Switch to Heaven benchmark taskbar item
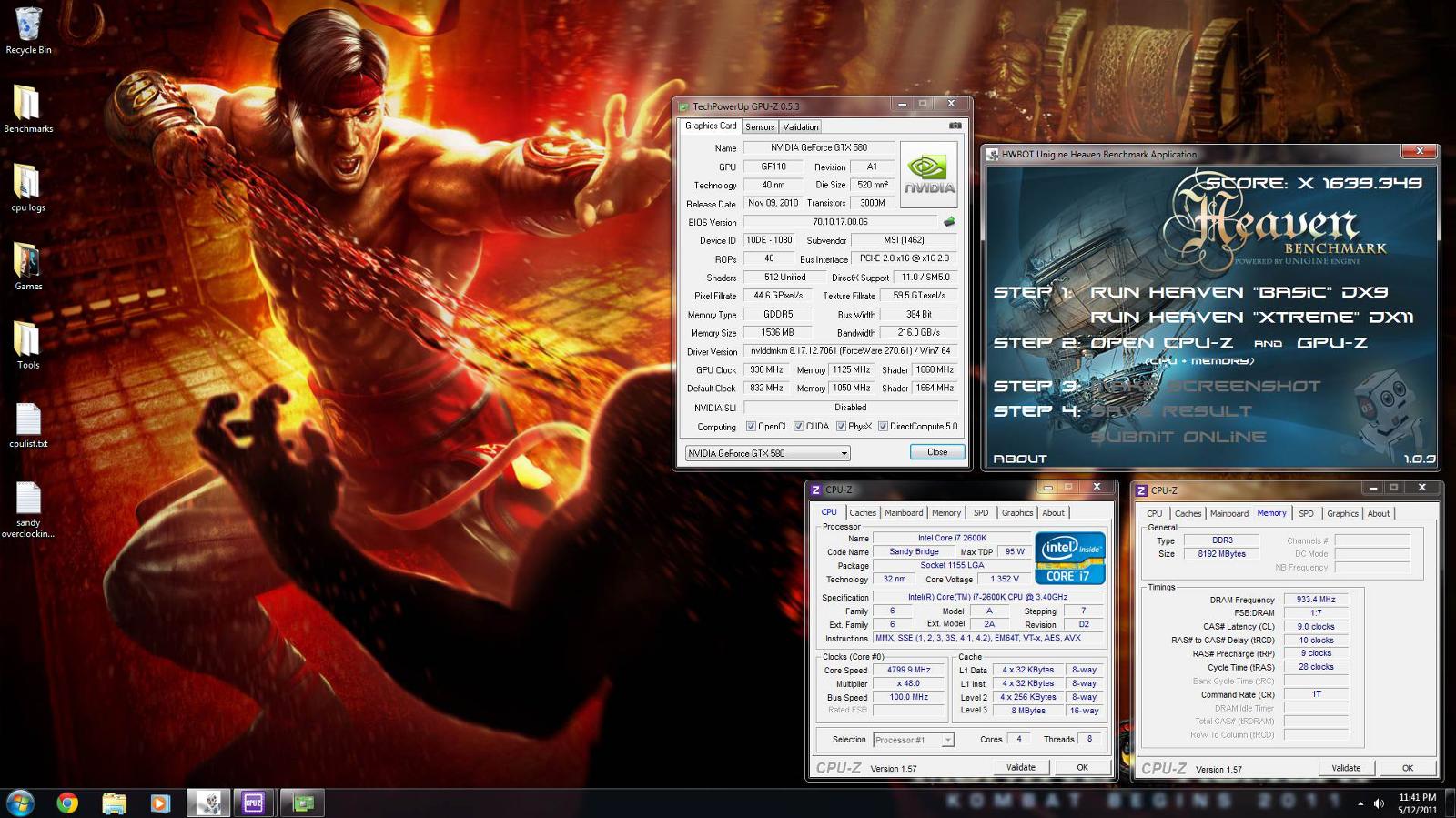Viewport: 1456px width, 818px height. pos(208,803)
